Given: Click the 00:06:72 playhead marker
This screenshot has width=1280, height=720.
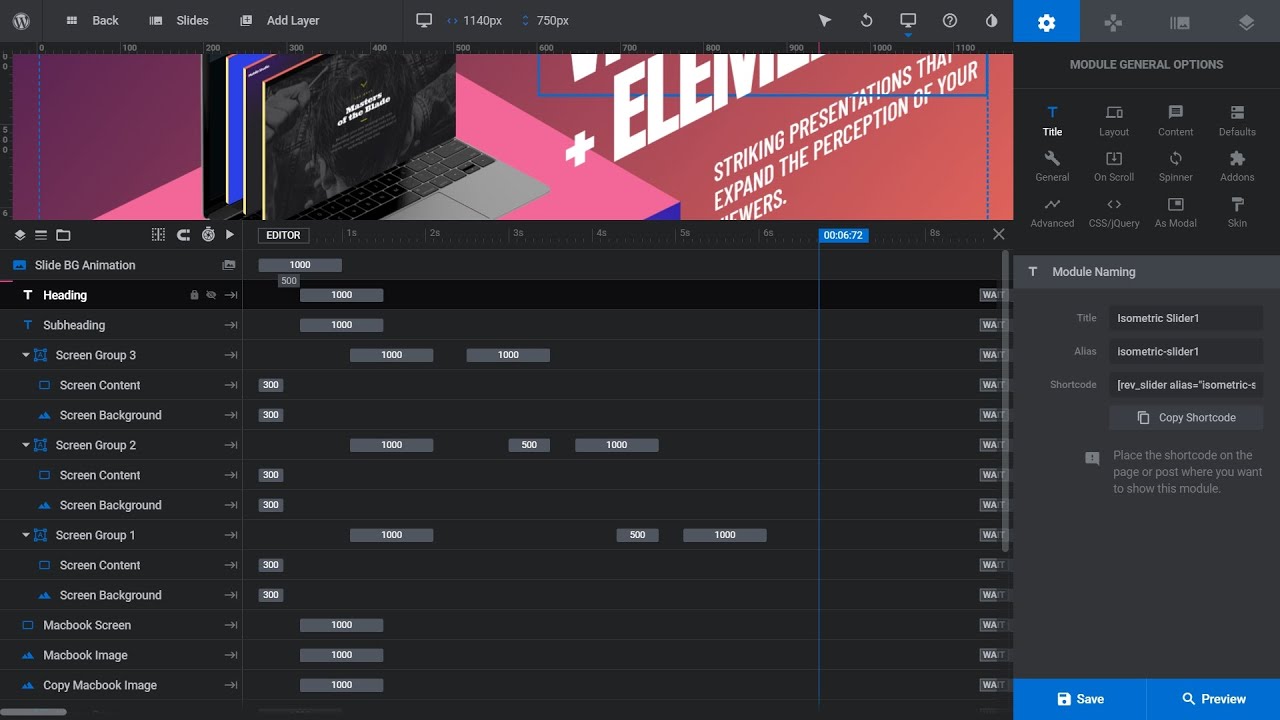Looking at the screenshot, I should tap(843, 235).
